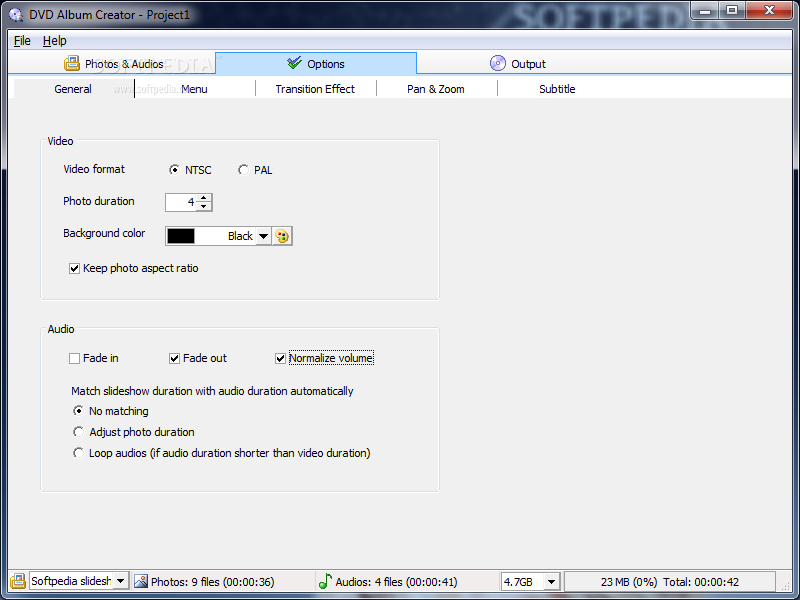
Task: Click the slideshow icon in status bar
Action: tap(18, 581)
